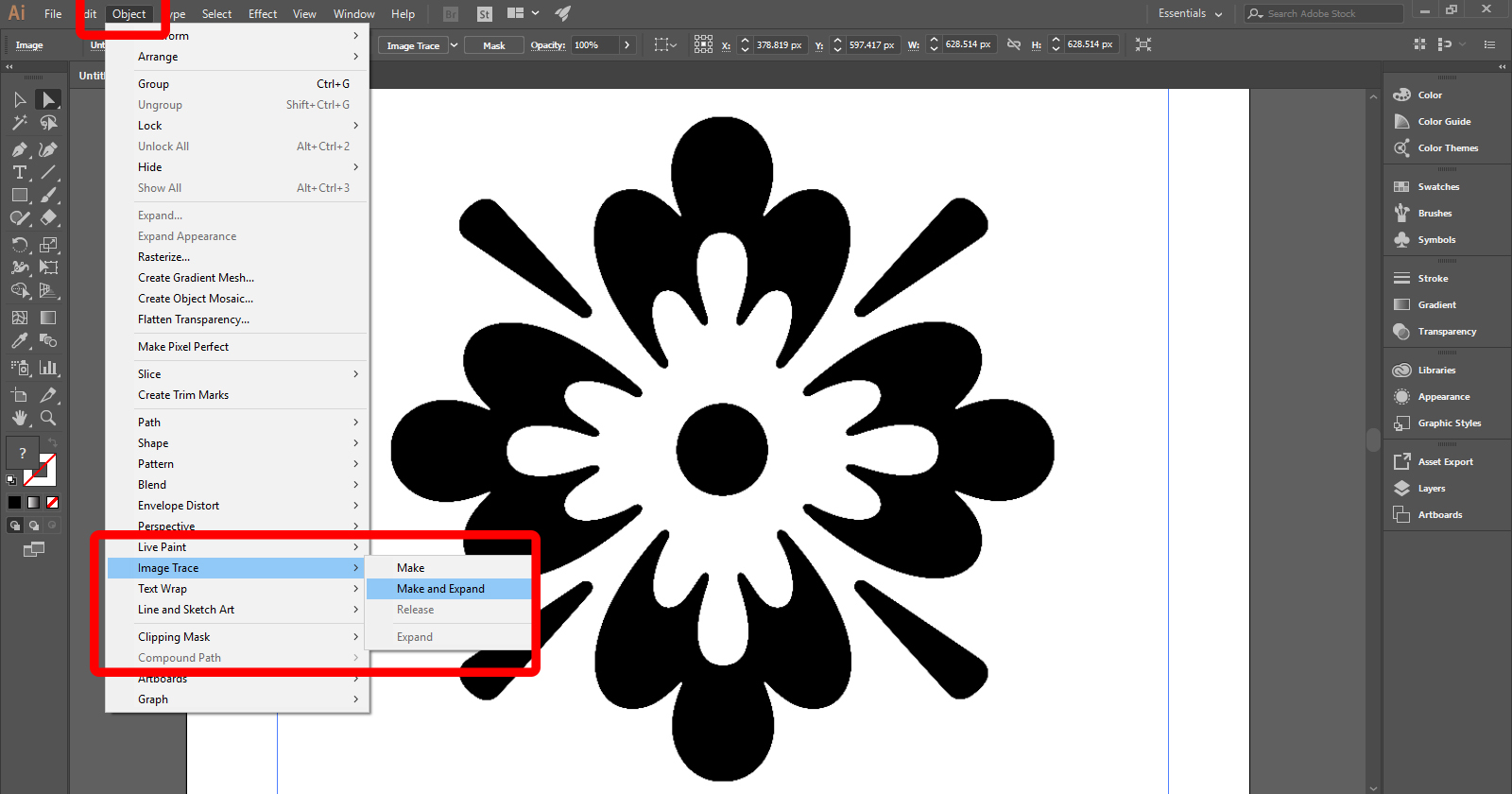The image size is (1512, 794).
Task: Choose Create Trim Marks entry
Action: pyautogui.click(x=236, y=395)
